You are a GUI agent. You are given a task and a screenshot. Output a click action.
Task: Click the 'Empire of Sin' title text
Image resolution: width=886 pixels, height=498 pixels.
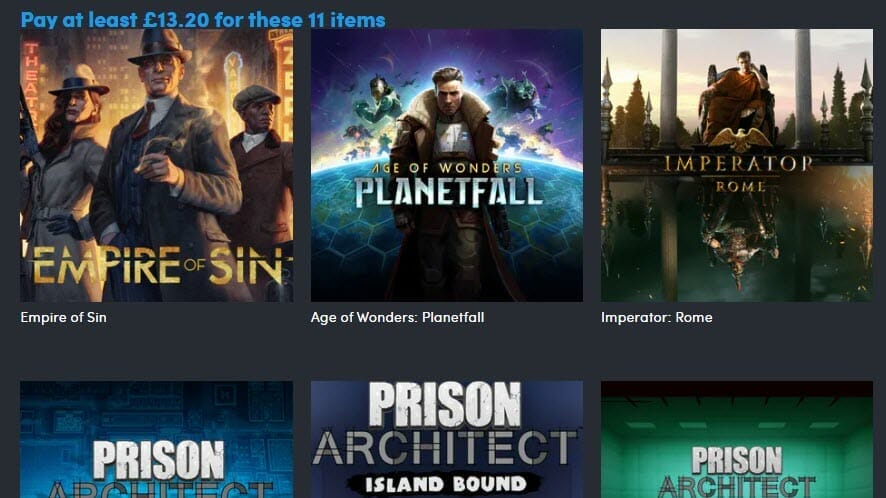[63, 318]
